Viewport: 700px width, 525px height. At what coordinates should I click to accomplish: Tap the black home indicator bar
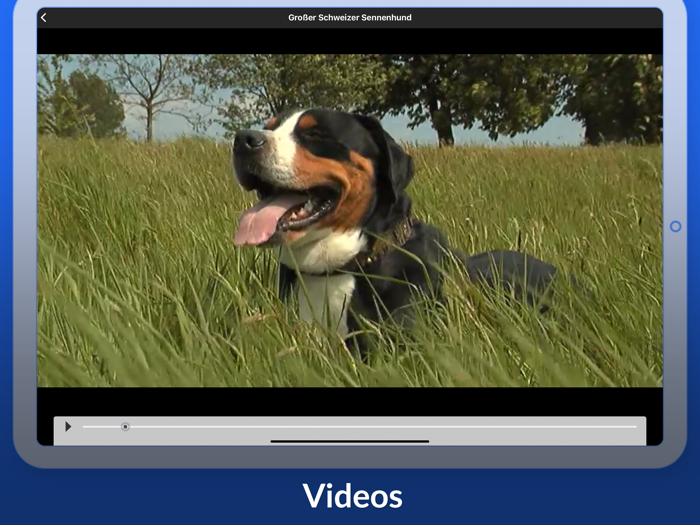[x=350, y=441]
